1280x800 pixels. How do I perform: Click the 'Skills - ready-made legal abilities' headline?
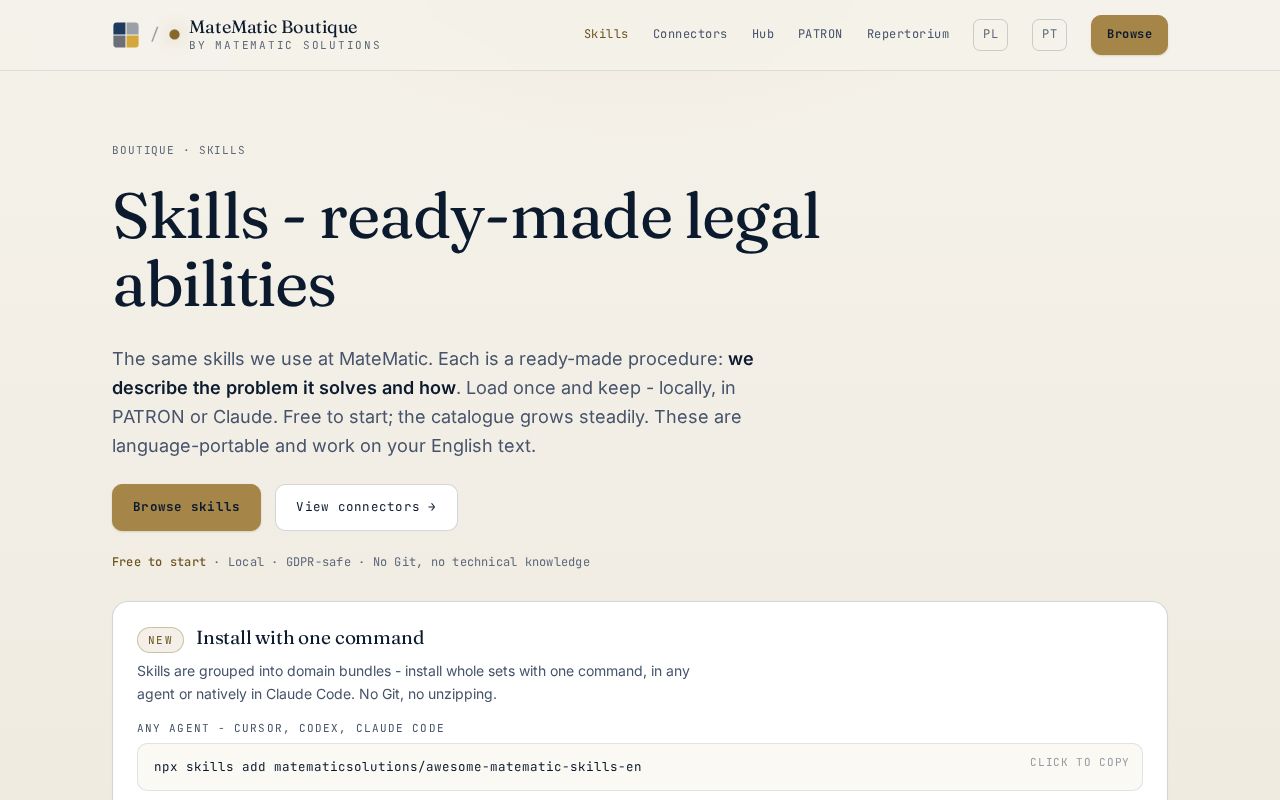(x=466, y=250)
